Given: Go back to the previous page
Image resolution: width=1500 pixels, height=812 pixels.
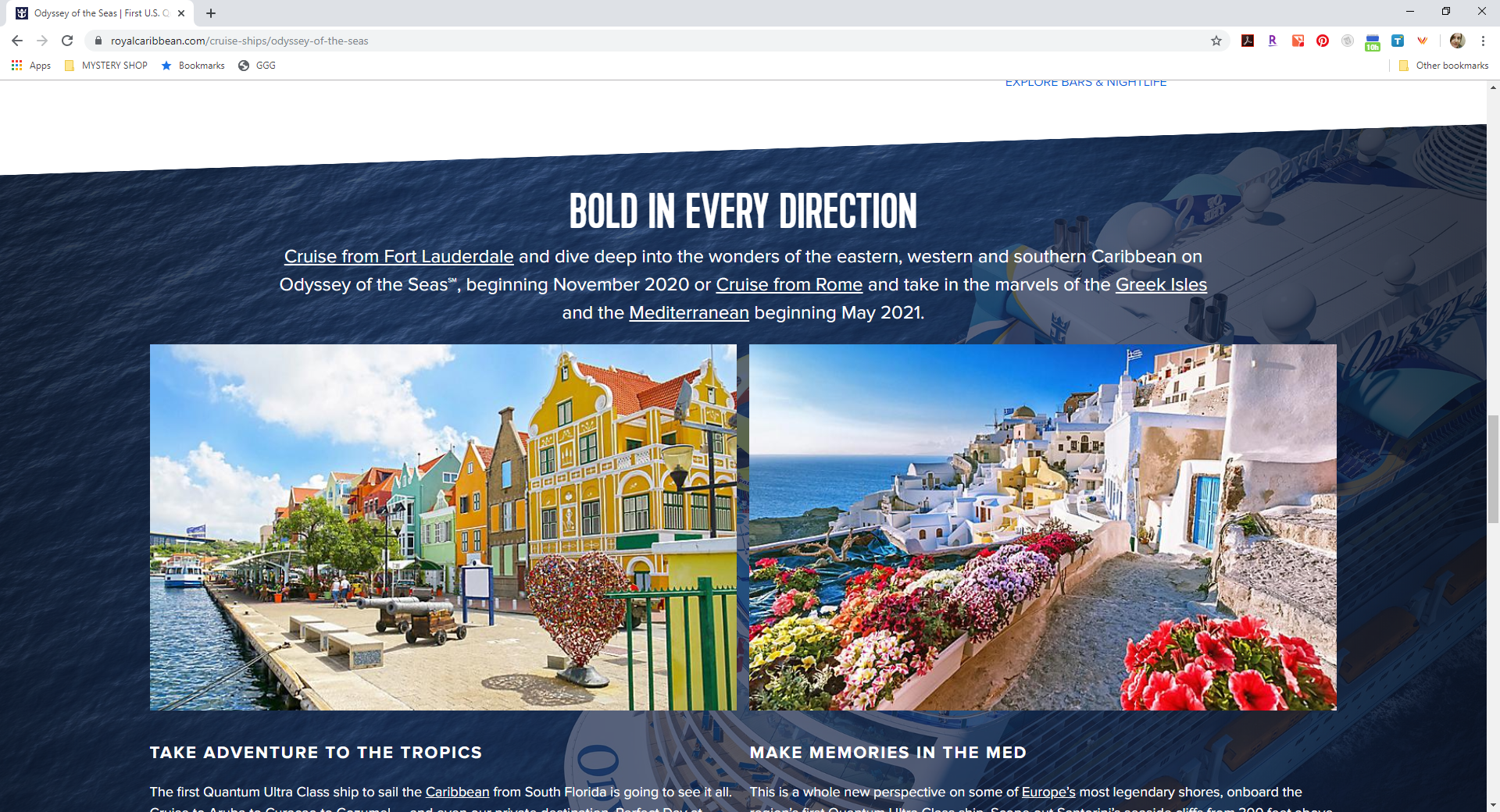Looking at the screenshot, I should tap(17, 41).
